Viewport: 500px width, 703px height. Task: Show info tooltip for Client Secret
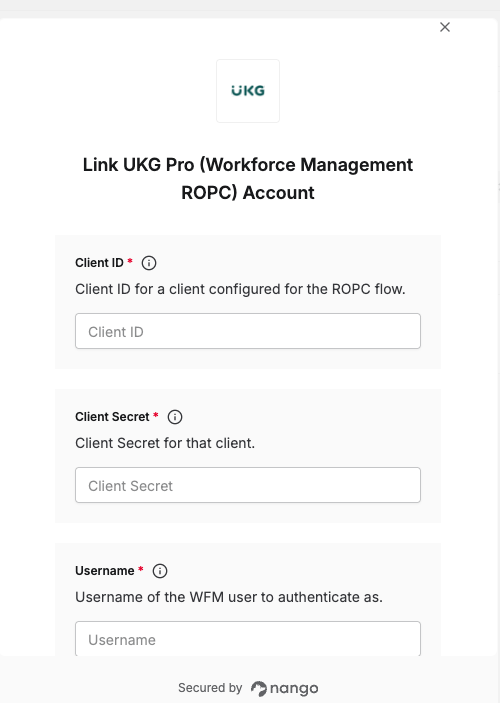pyautogui.click(x=175, y=417)
